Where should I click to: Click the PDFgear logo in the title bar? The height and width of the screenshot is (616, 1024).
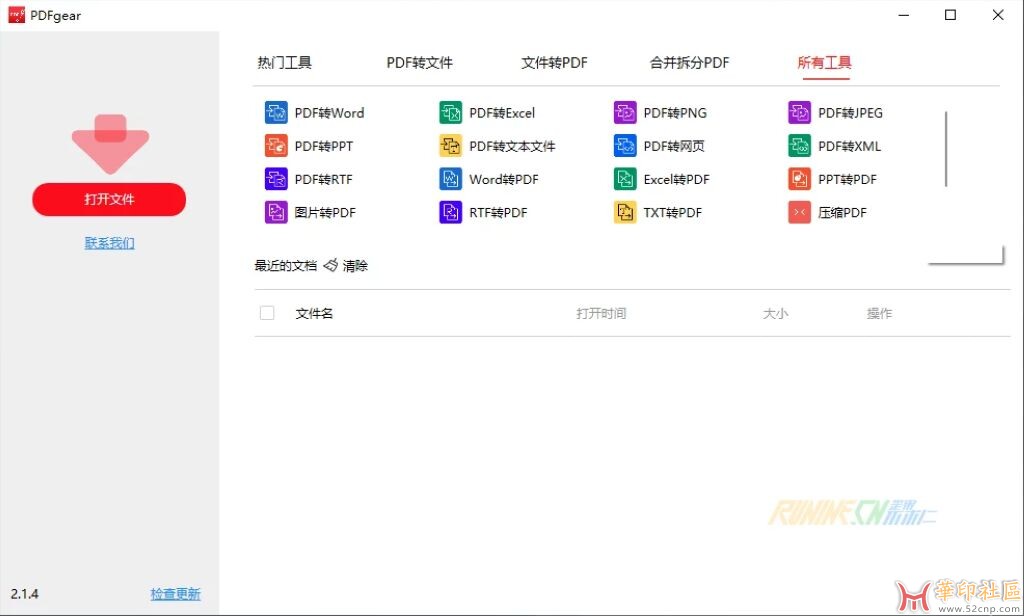(16, 15)
